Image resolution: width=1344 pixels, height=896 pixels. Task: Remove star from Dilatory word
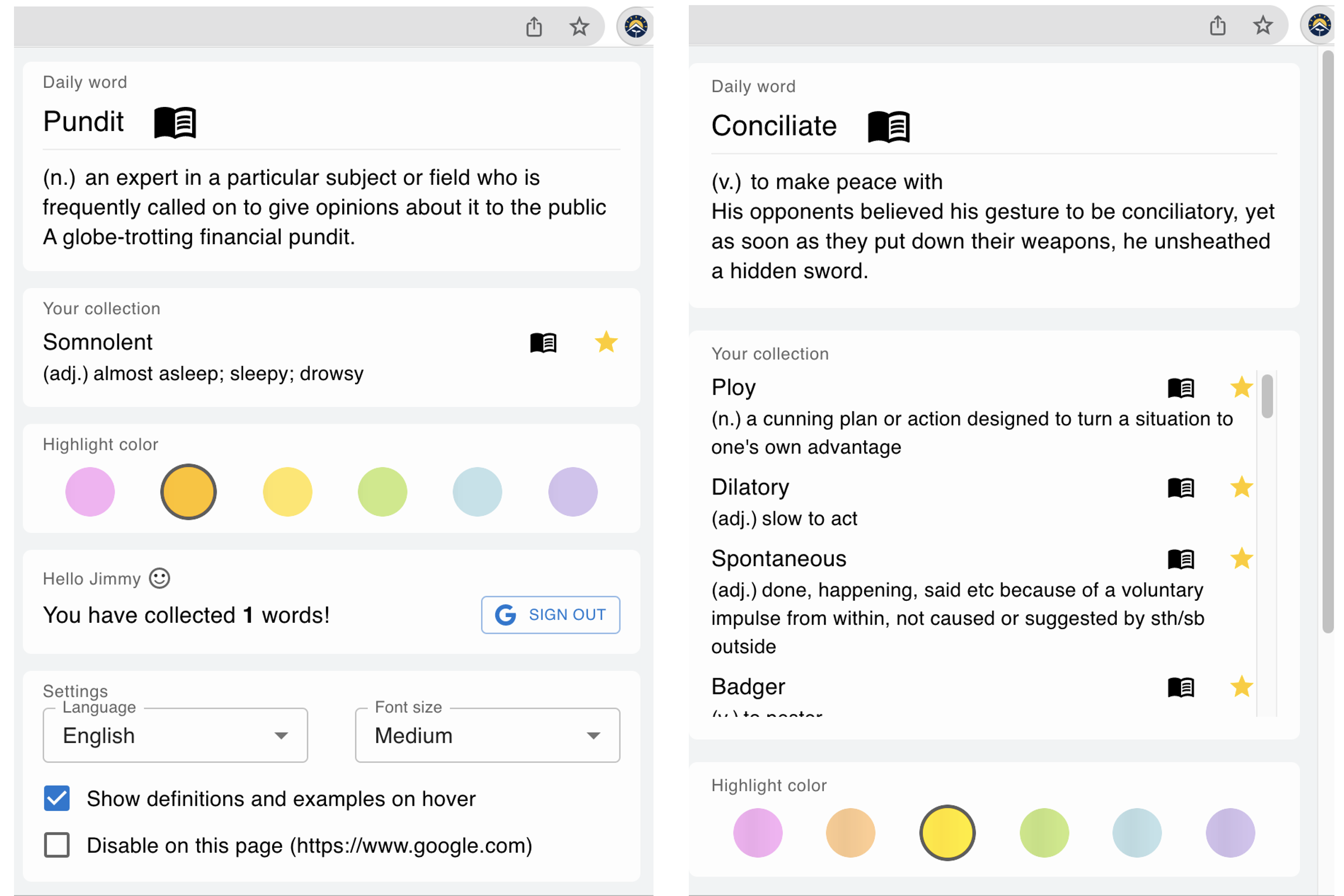click(1241, 487)
